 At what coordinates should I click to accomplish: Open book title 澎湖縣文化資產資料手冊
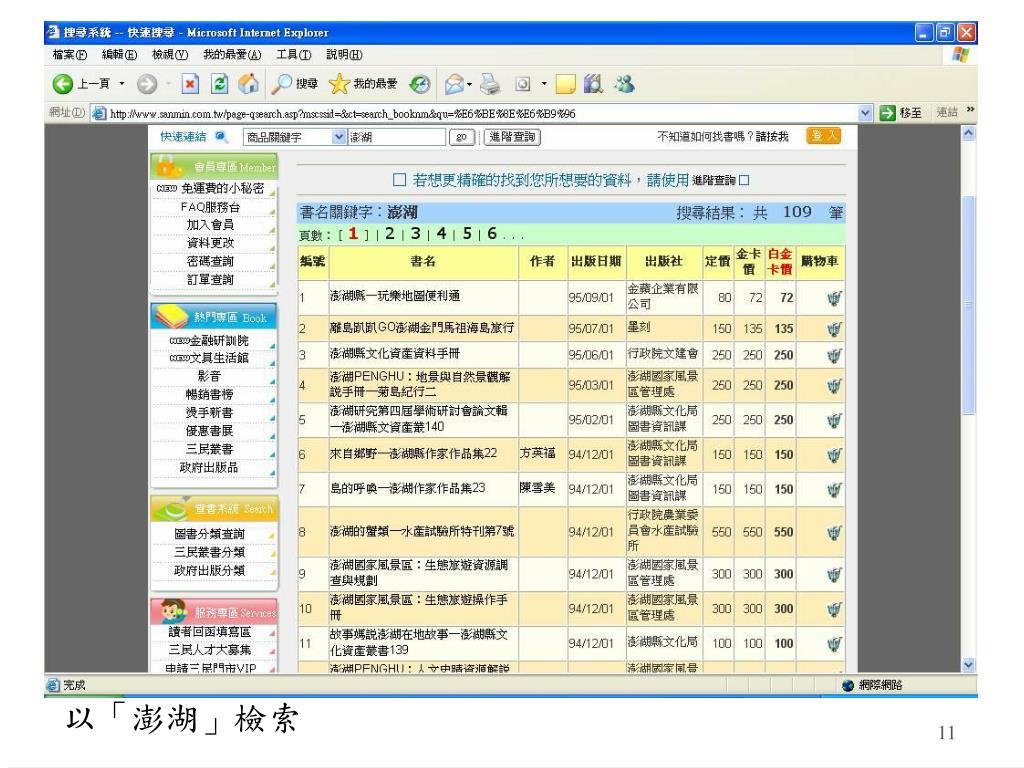click(x=394, y=354)
